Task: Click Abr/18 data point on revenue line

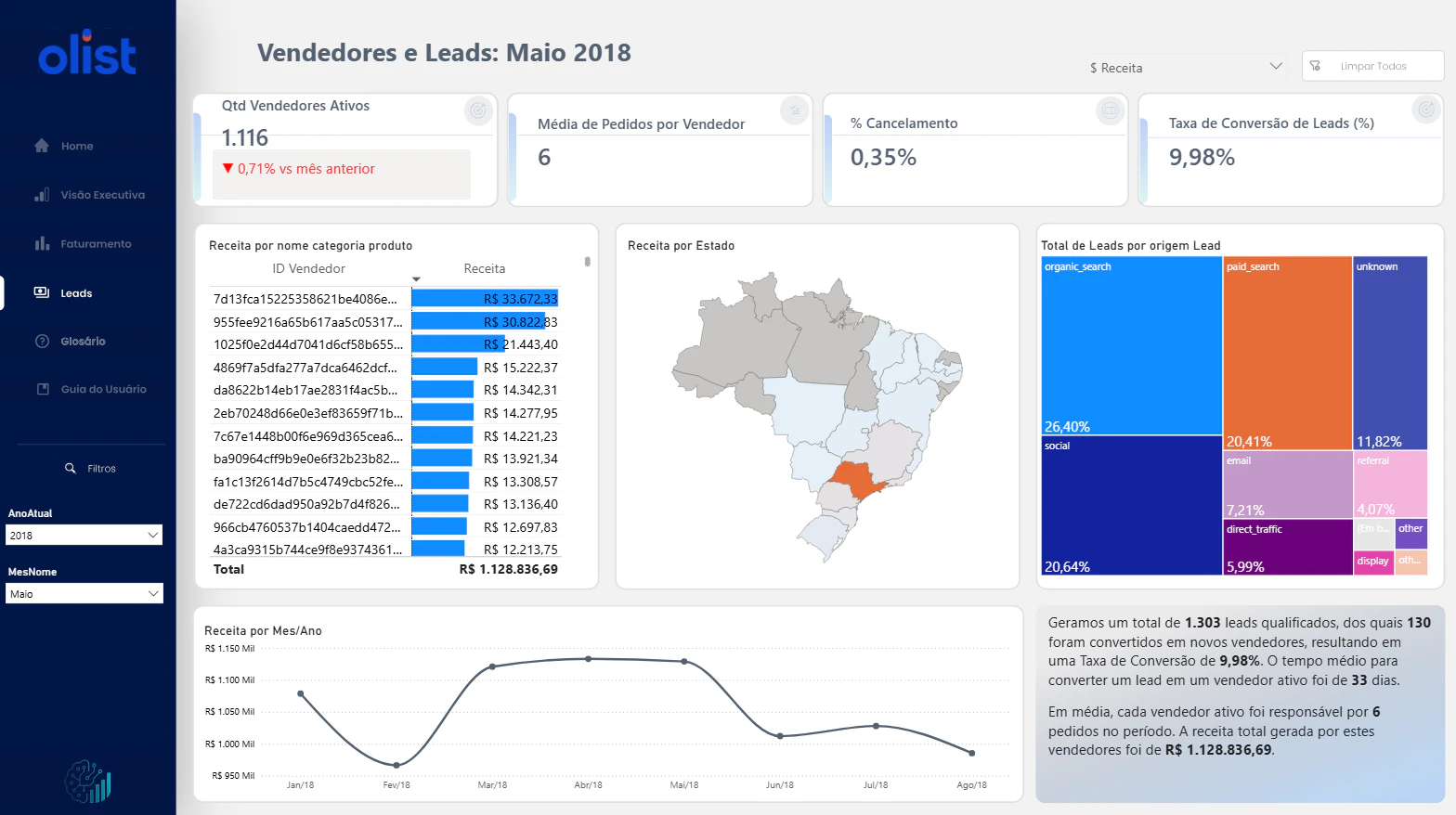Action: (x=589, y=659)
